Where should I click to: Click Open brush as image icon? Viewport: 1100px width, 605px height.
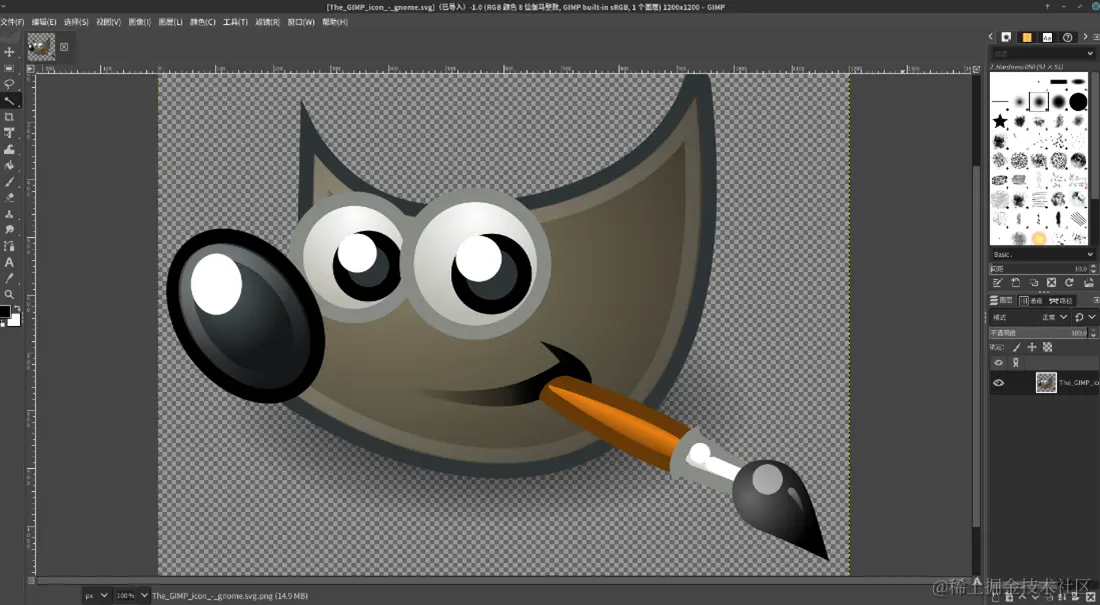point(1089,282)
